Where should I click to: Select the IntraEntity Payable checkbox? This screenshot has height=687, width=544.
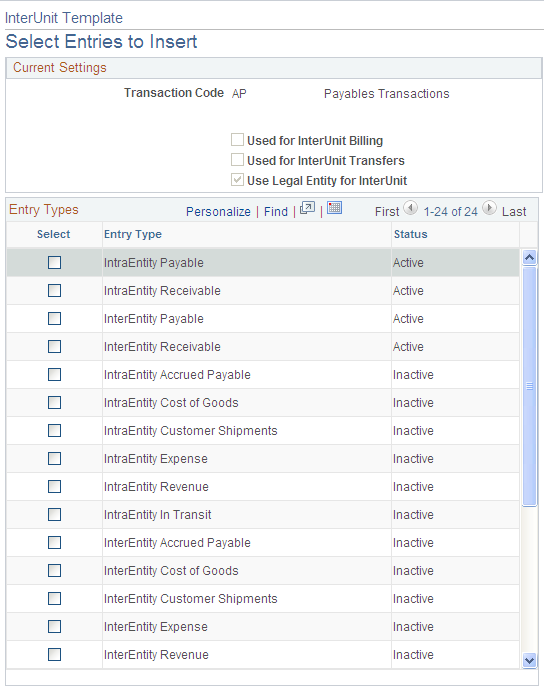(54, 262)
